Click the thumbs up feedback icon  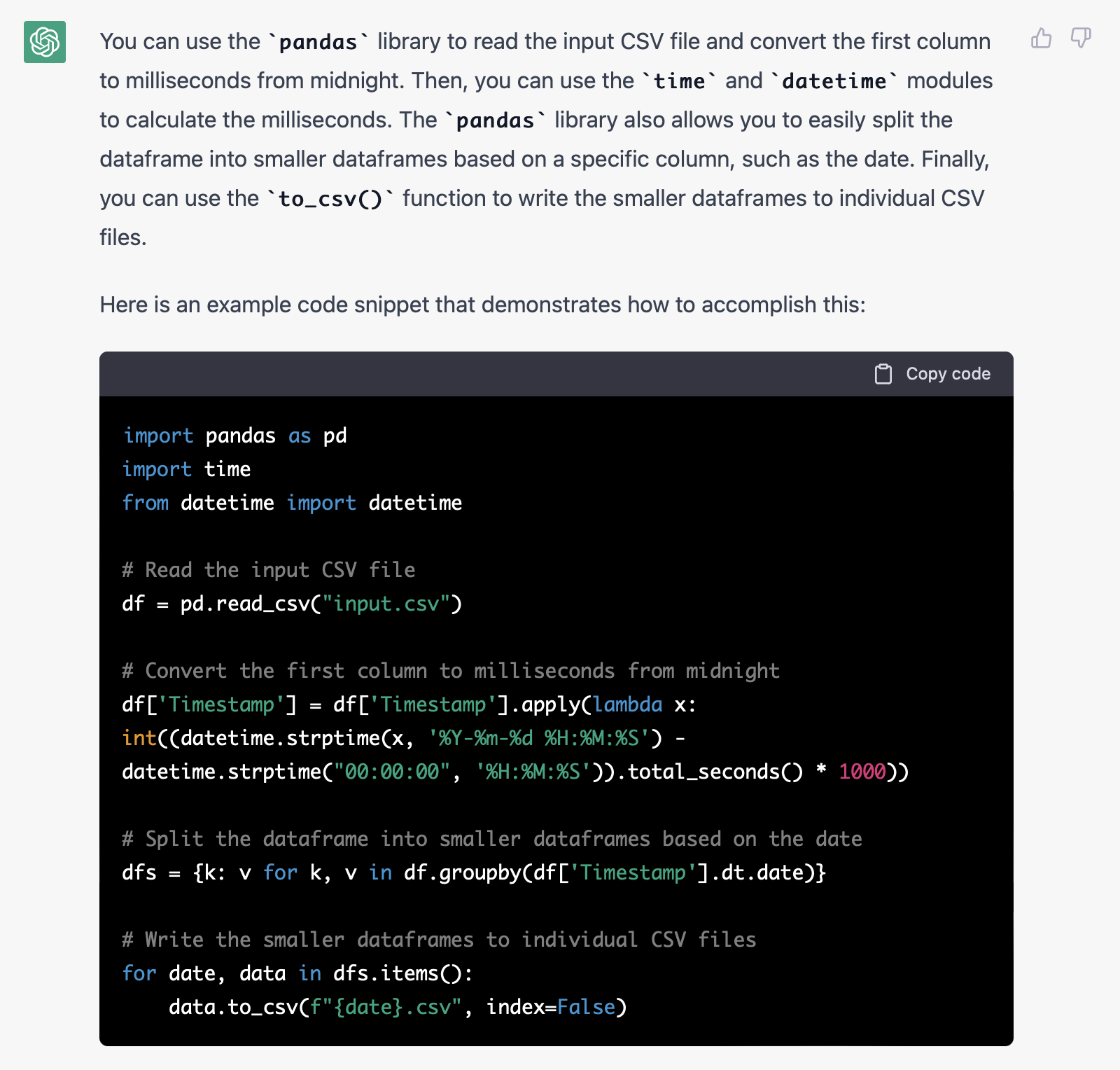(1041, 38)
